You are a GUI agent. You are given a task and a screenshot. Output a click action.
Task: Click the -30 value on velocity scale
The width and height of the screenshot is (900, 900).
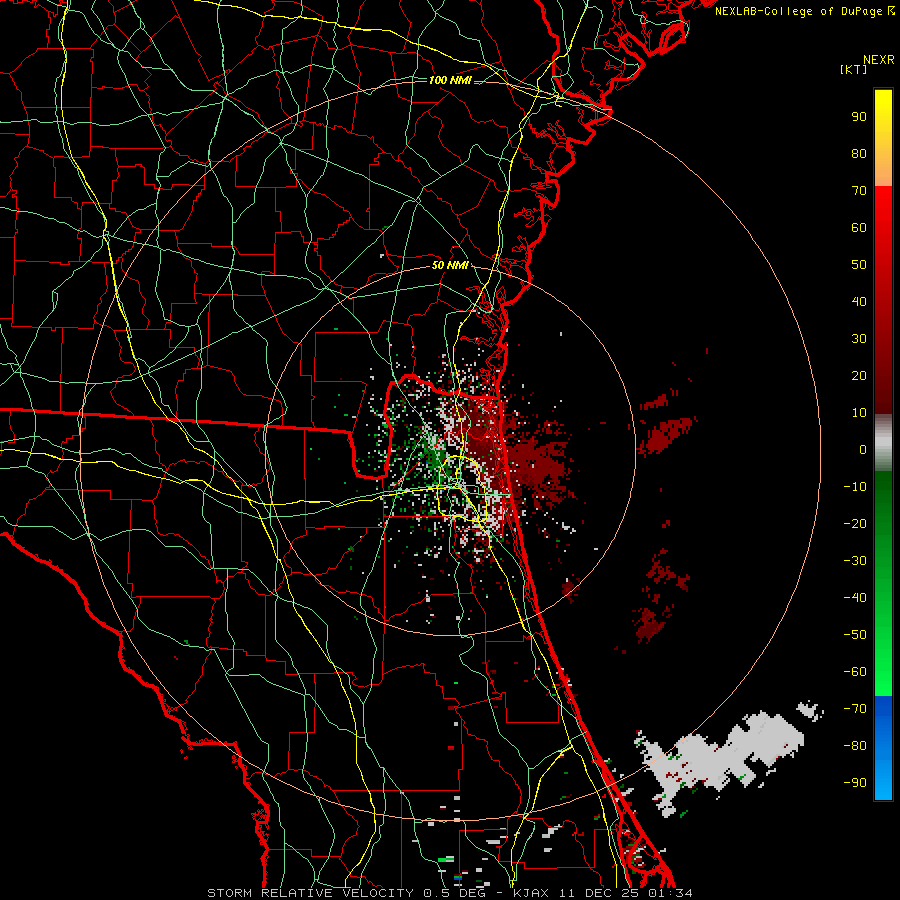(855, 561)
